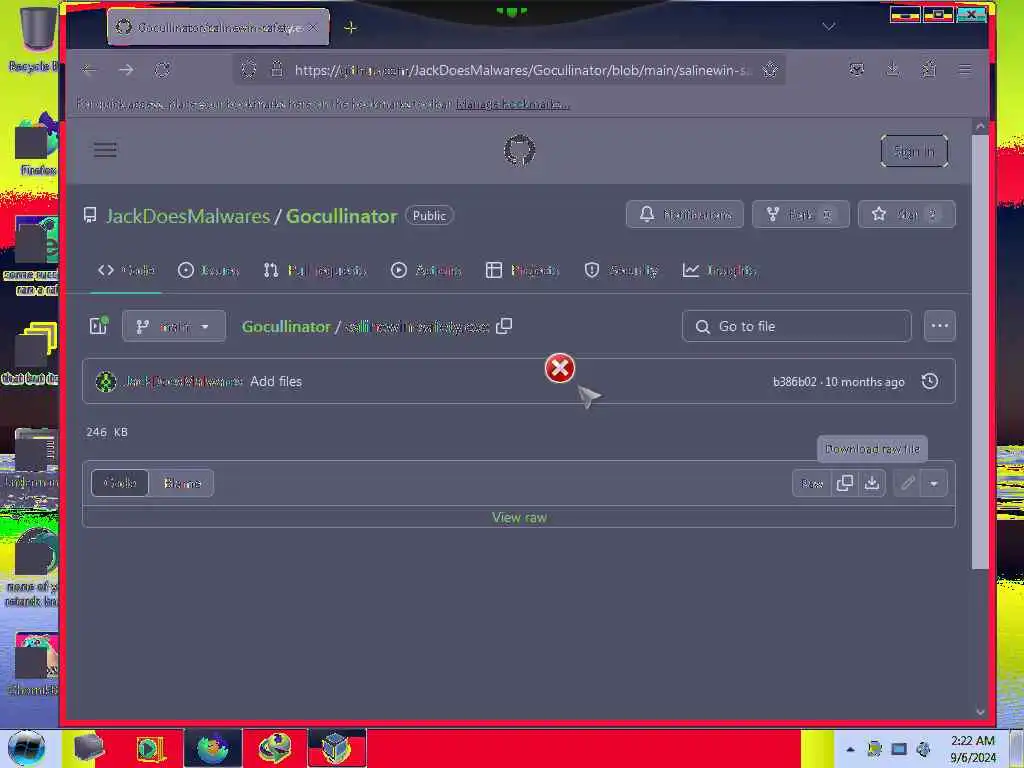Switch to the Insights tab
1024x768 pixels.
719,270
